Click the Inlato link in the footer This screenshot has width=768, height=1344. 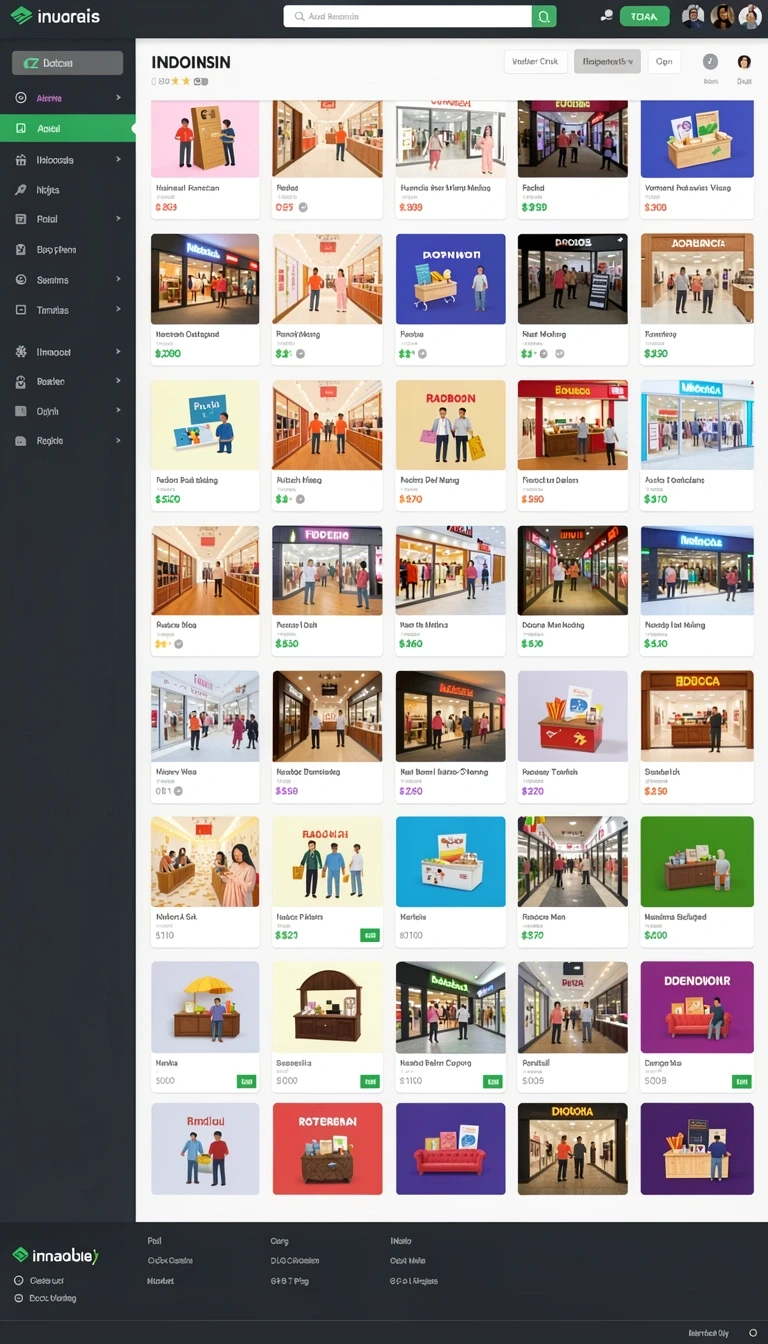tap(400, 1241)
